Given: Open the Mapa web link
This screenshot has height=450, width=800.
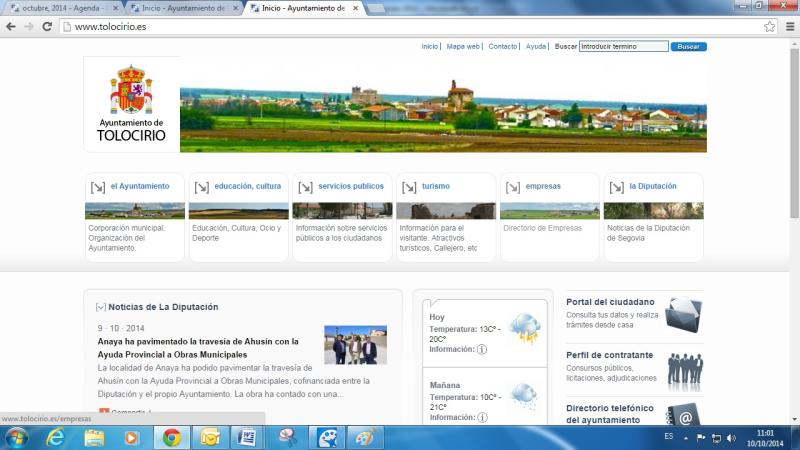Looking at the screenshot, I should coord(463,47).
